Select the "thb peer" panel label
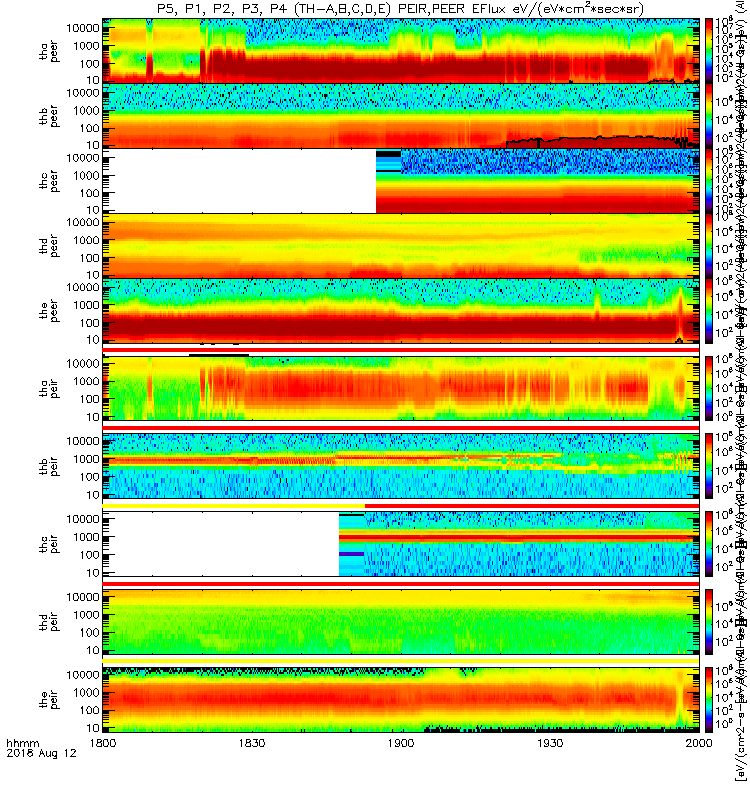The width and height of the screenshot is (750, 800). pyautogui.click(x=49, y=116)
